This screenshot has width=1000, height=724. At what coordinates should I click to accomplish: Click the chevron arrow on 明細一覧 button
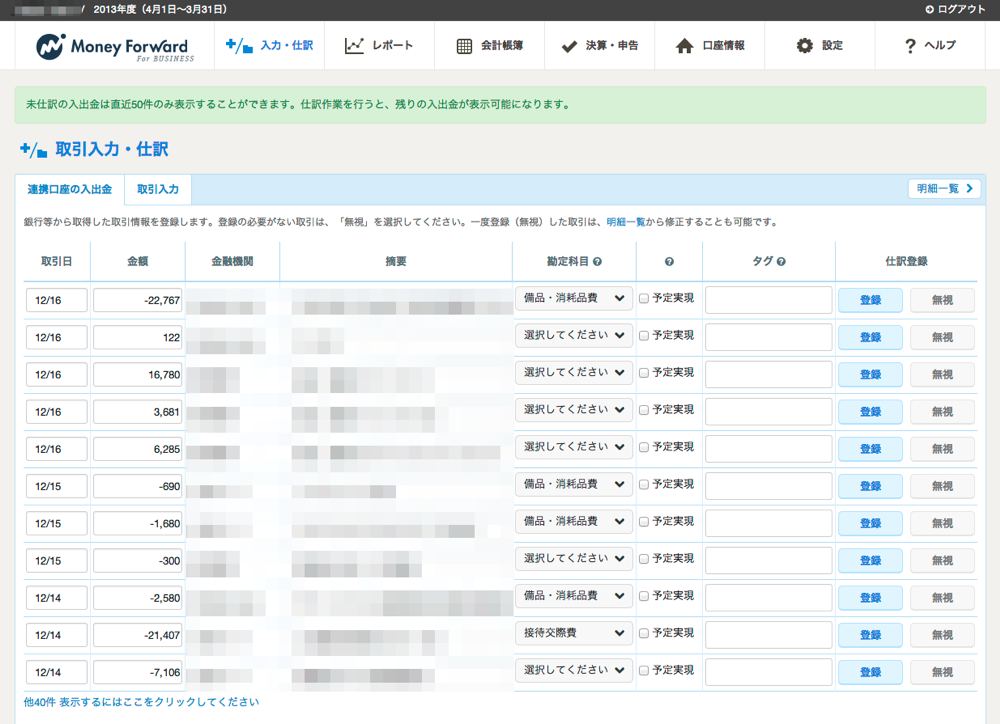point(969,189)
